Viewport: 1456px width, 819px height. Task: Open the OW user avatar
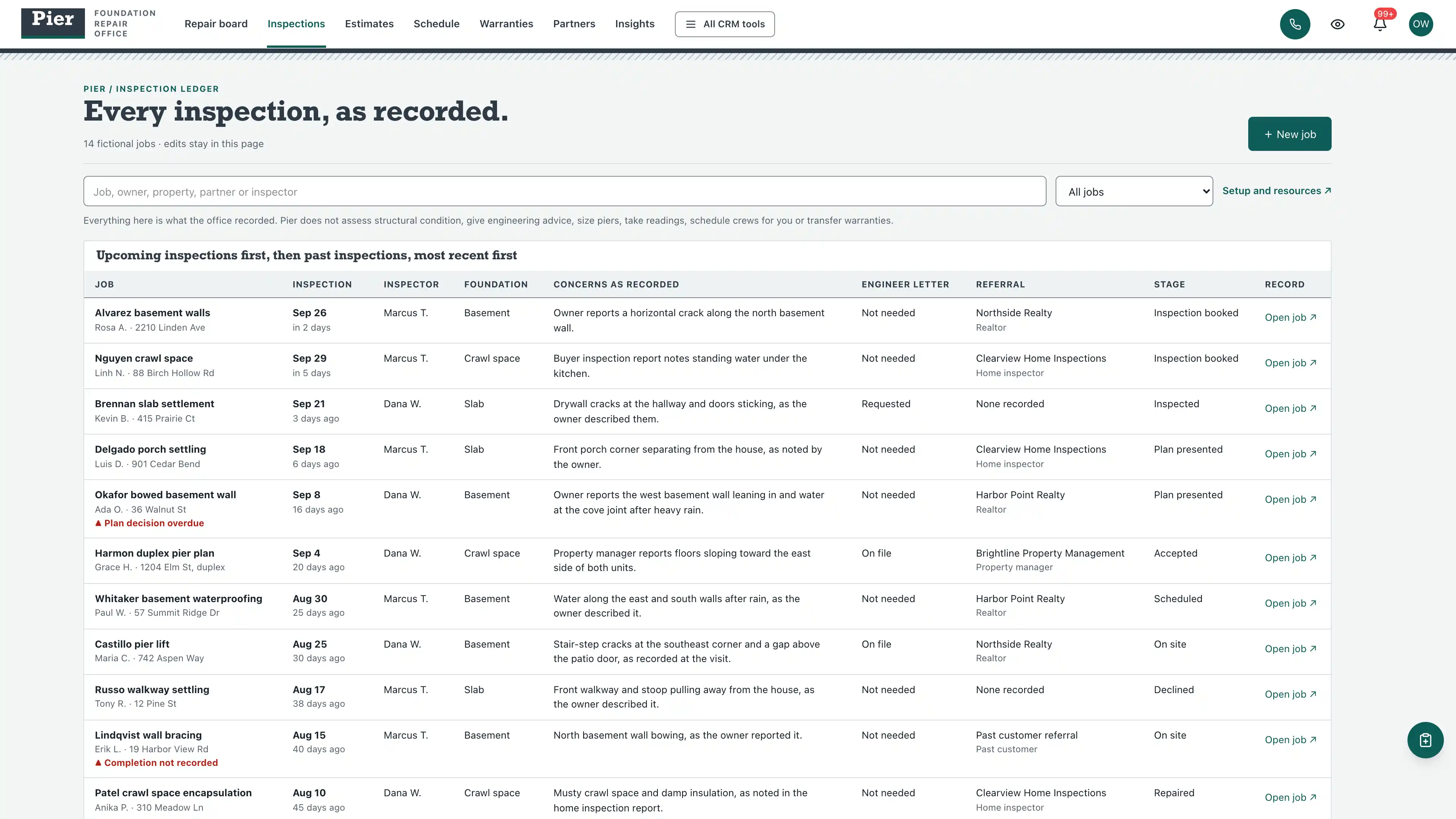point(1420,24)
